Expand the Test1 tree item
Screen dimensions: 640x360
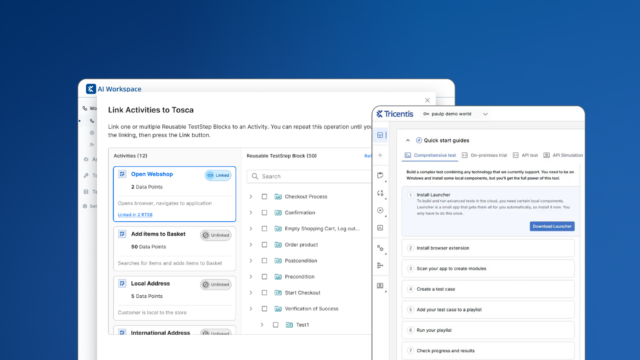[x=262, y=325]
